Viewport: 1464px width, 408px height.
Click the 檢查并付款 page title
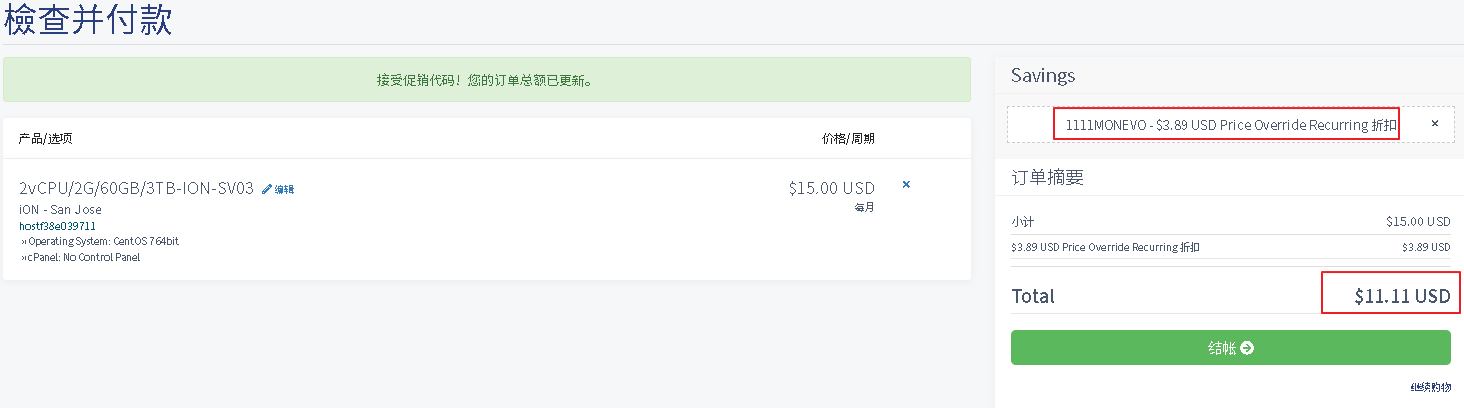(x=88, y=20)
